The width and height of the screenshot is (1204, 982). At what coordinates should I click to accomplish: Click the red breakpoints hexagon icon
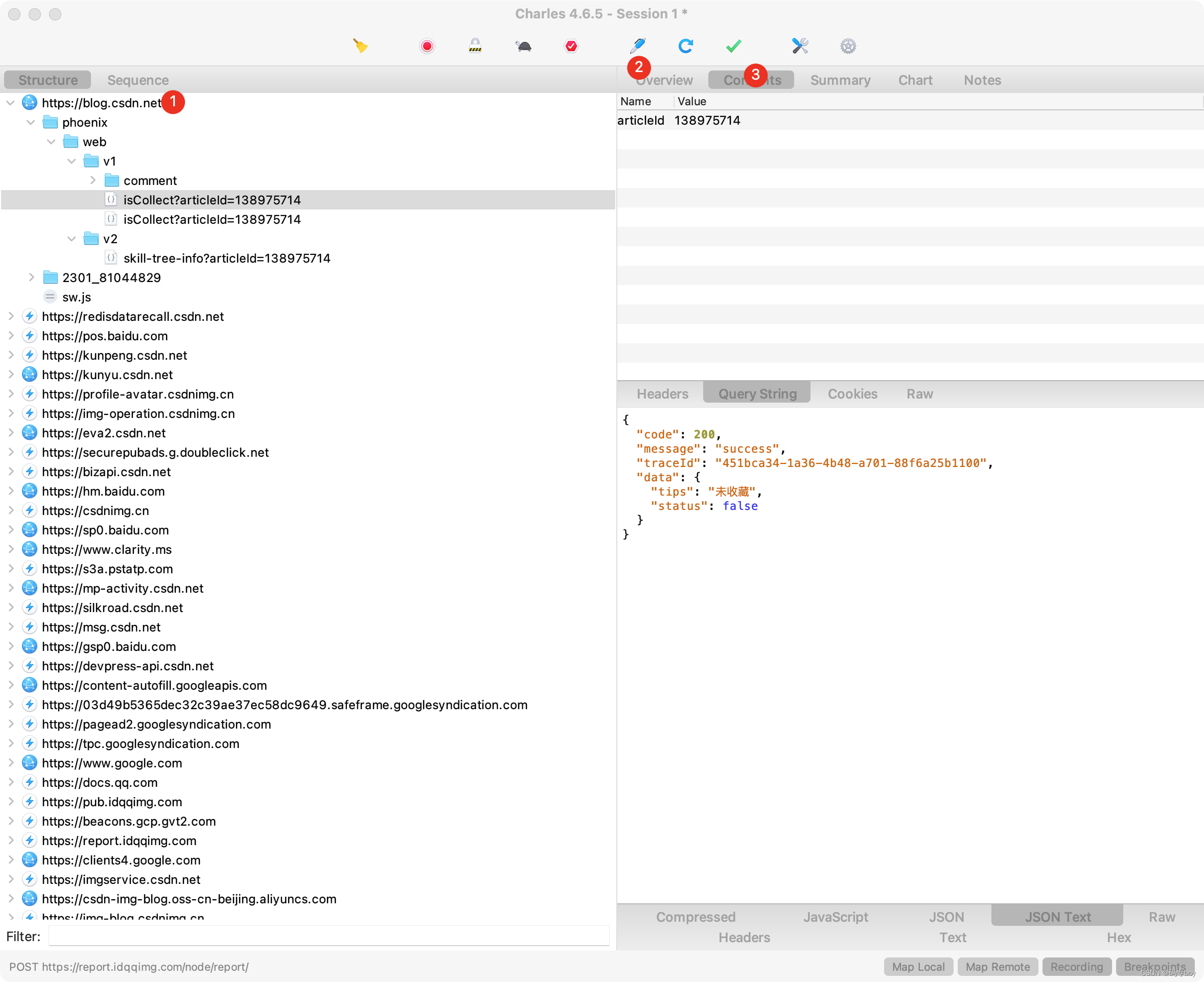(571, 46)
